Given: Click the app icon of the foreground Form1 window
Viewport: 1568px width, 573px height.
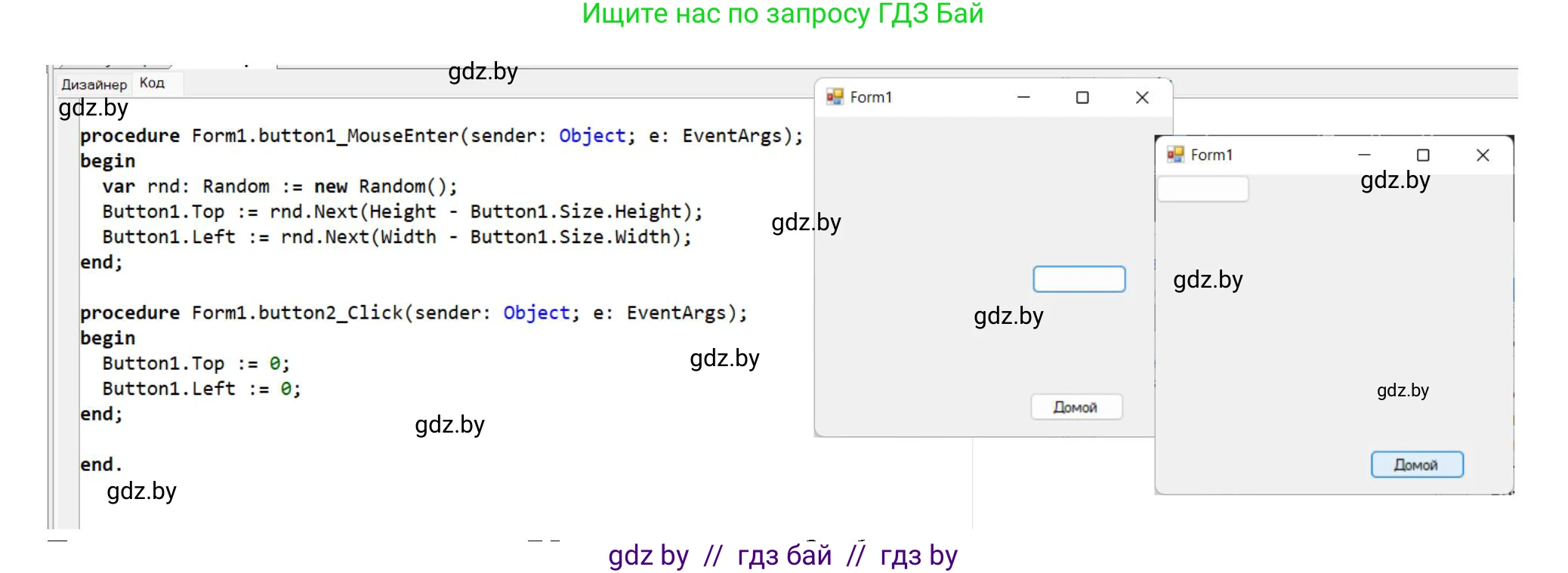Looking at the screenshot, I should (x=1175, y=155).
